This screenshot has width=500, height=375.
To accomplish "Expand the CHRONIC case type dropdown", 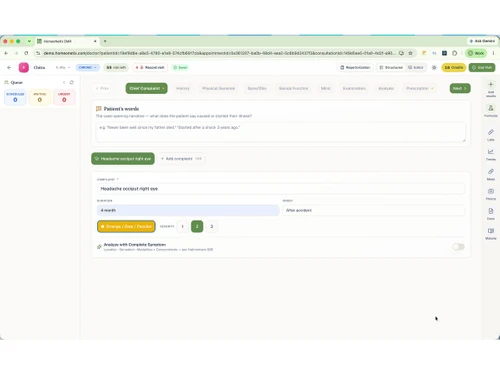I will pyautogui.click(x=88, y=67).
